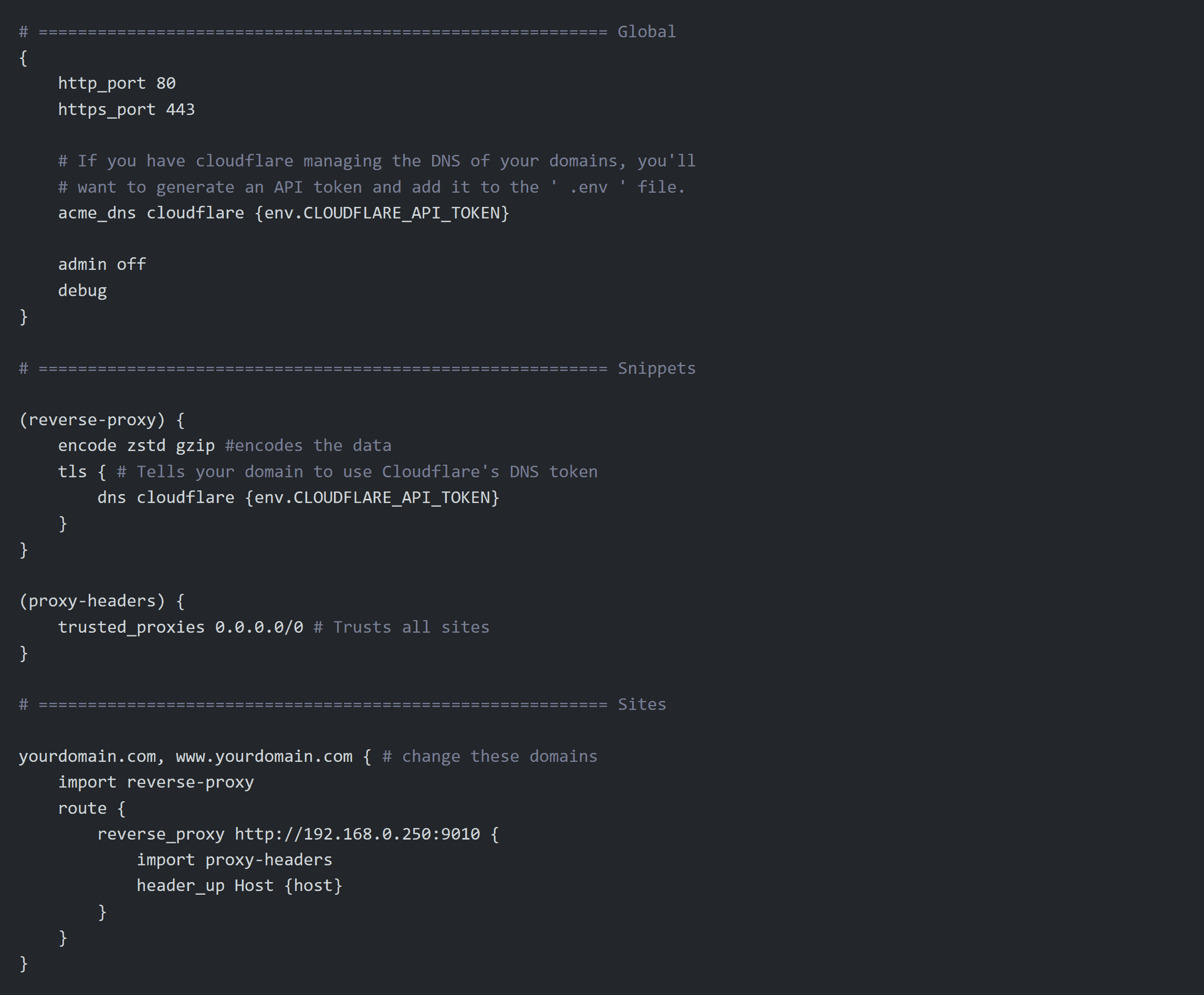Click the Sites section header comment
Screen dimensions: 1204x995
(342, 705)
